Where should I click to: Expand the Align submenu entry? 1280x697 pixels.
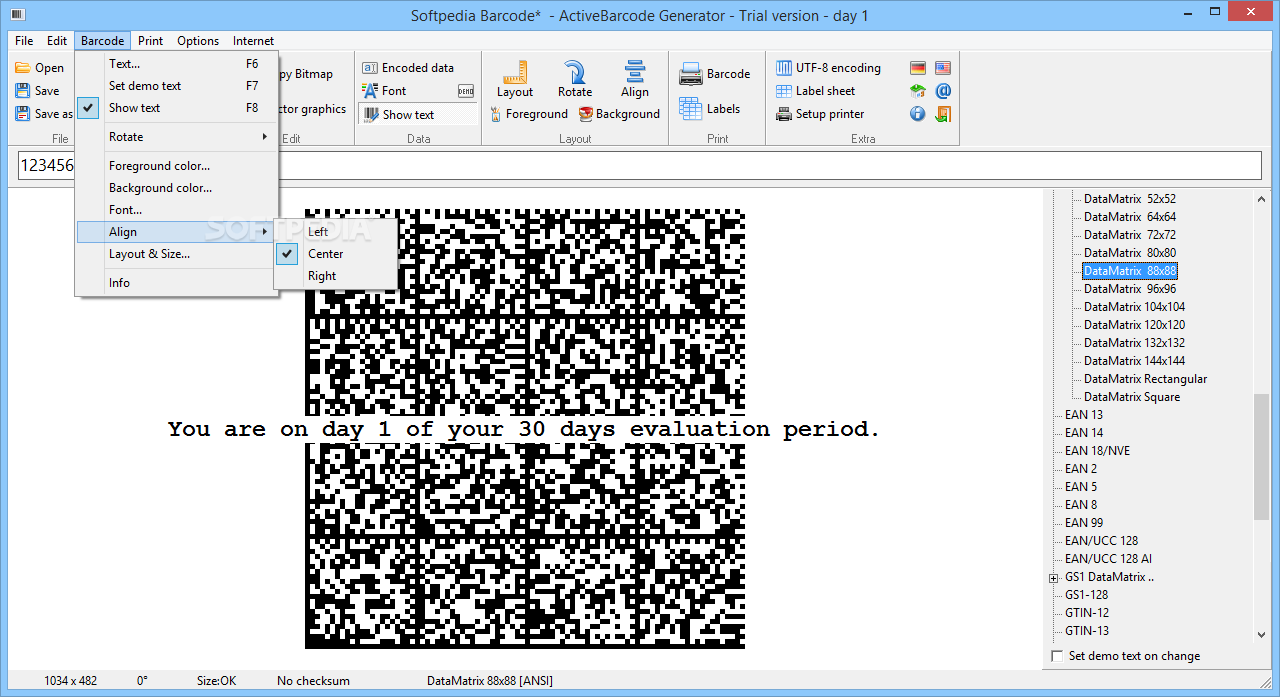(176, 232)
